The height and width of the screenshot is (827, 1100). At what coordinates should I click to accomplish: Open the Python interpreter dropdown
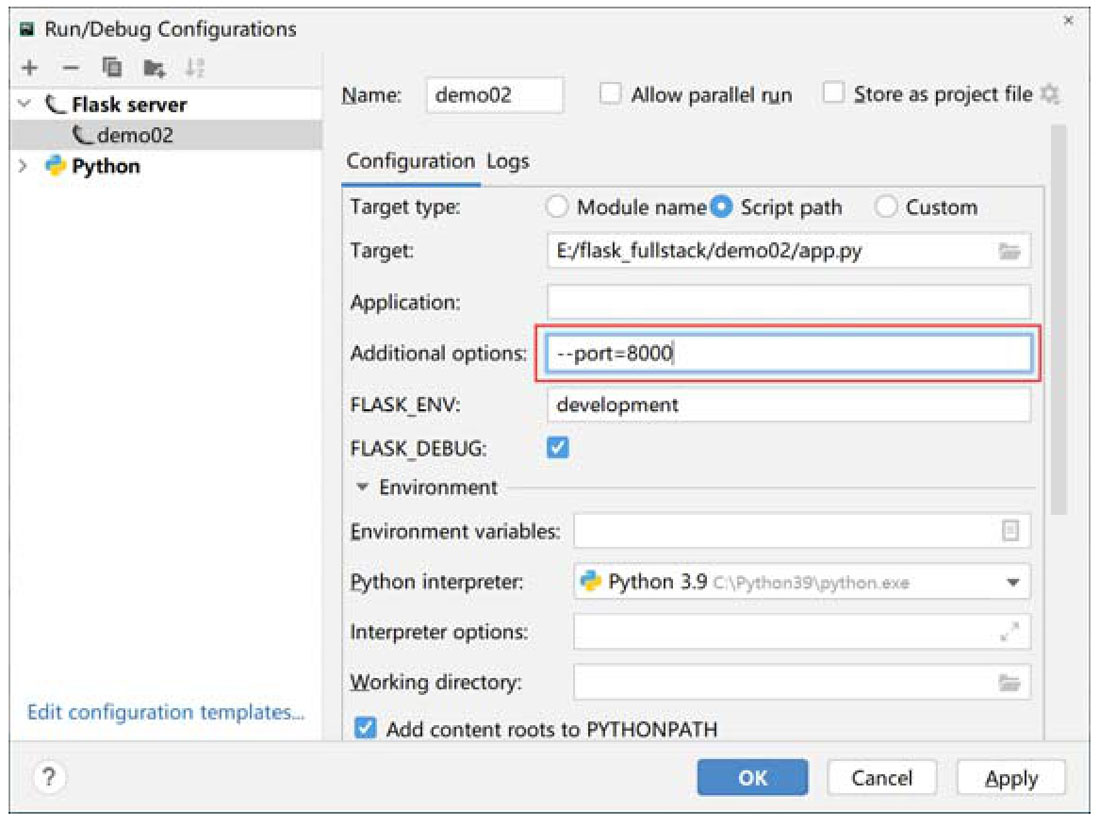pos(1012,582)
